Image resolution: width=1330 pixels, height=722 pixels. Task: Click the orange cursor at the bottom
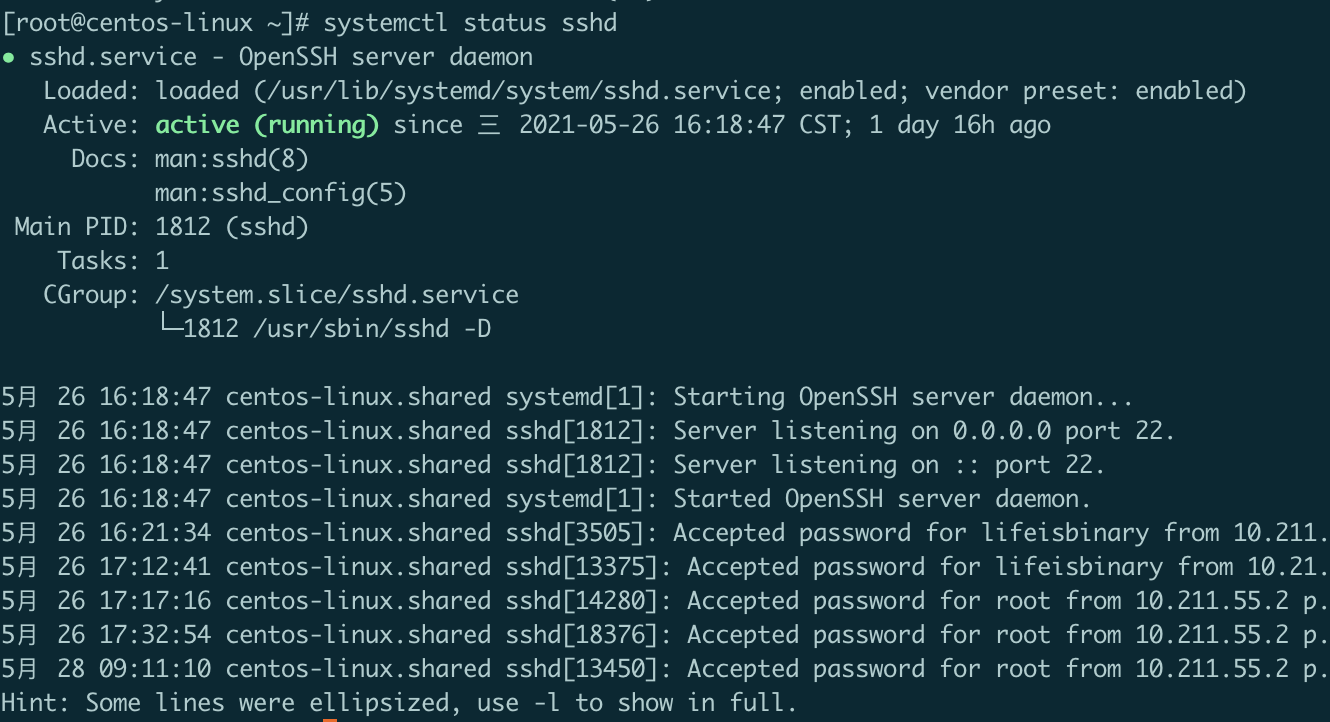click(x=330, y=719)
